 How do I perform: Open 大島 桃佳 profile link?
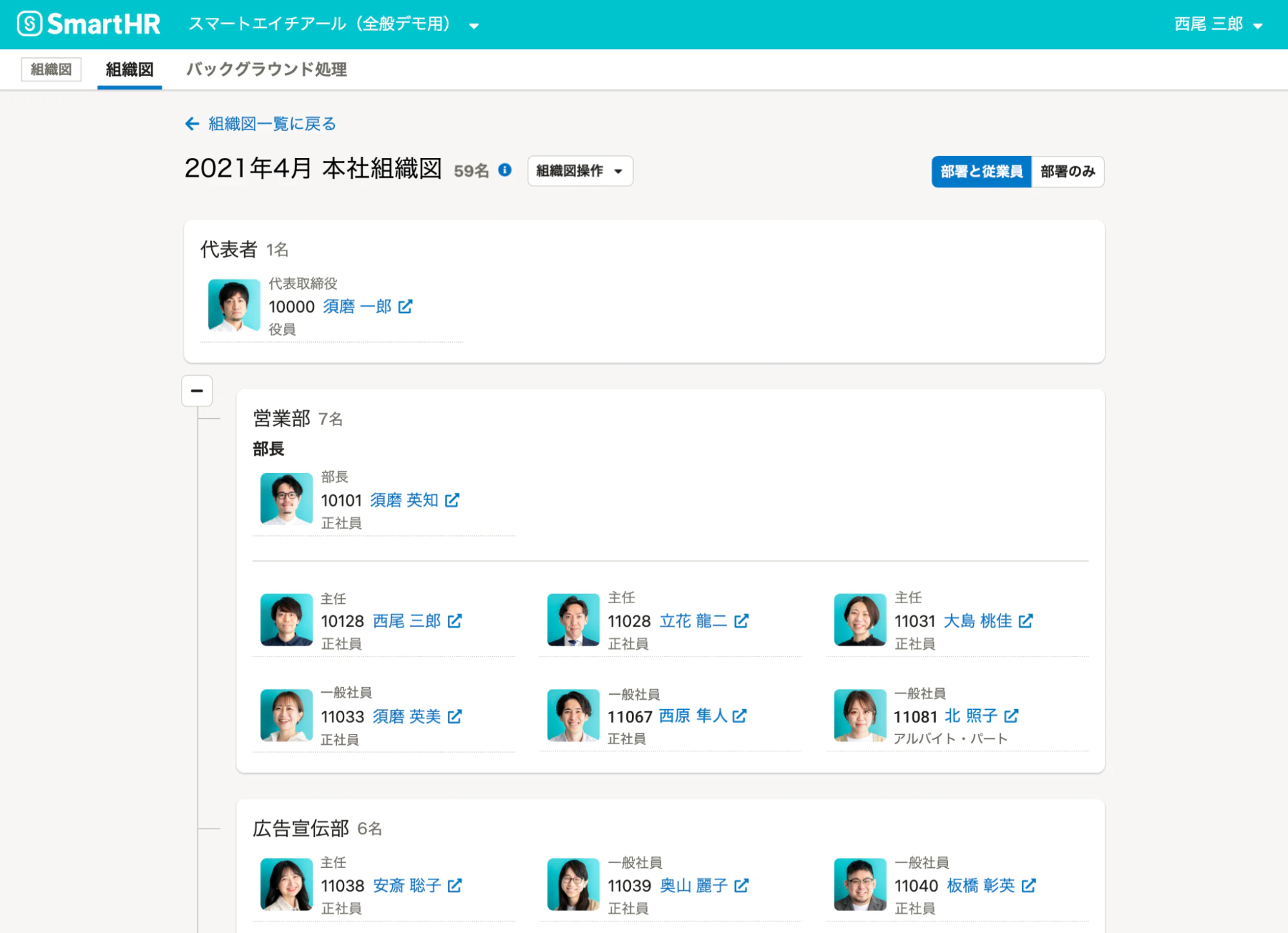tap(978, 621)
